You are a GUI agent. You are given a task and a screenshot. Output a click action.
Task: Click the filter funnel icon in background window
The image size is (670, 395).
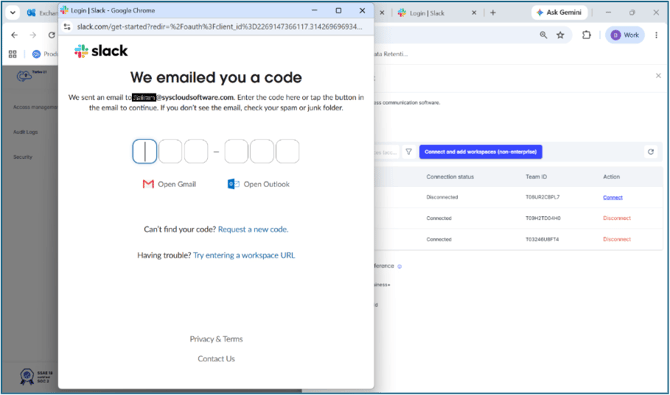409,152
